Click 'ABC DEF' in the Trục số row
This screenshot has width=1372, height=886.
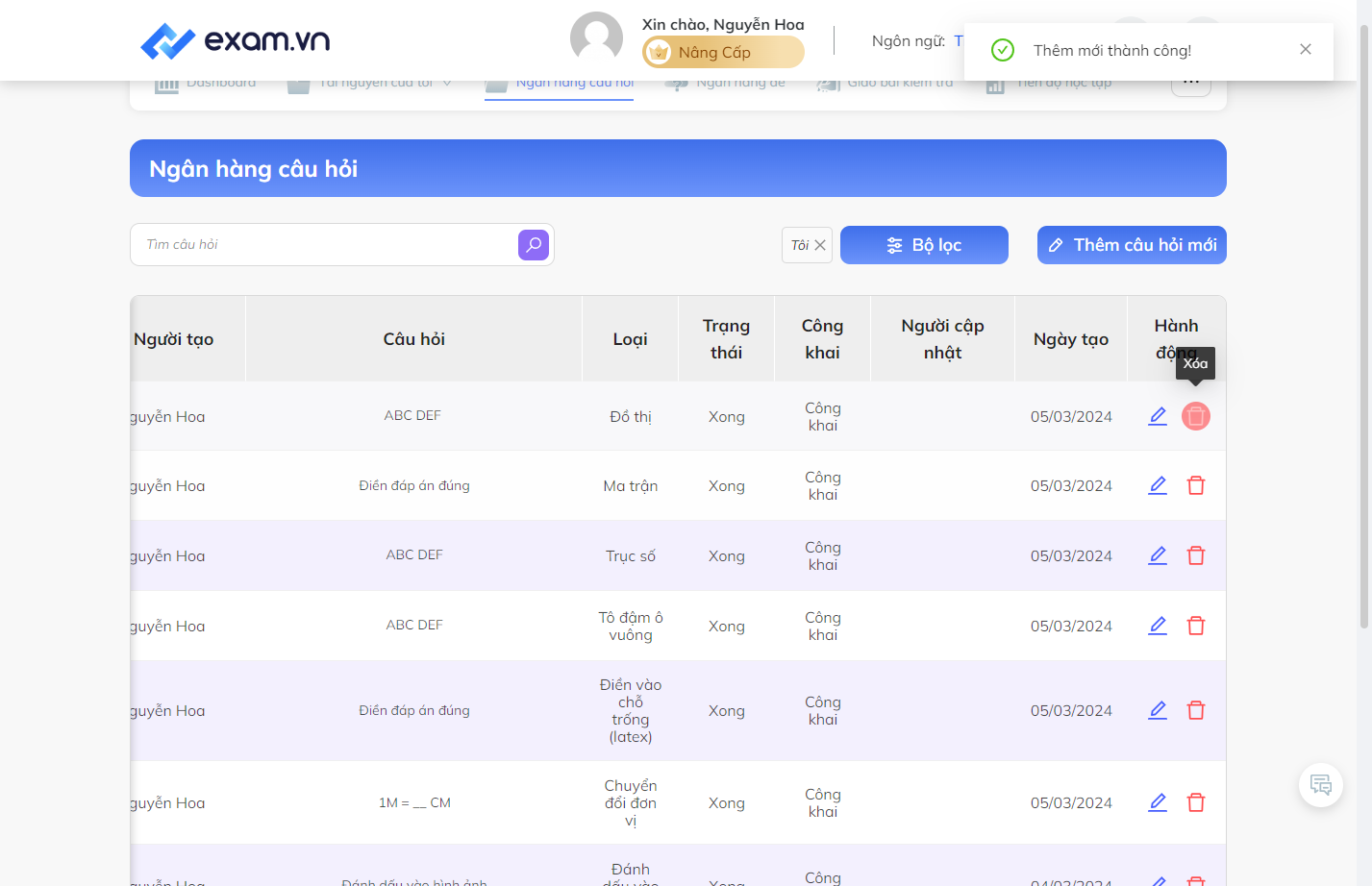tap(414, 554)
